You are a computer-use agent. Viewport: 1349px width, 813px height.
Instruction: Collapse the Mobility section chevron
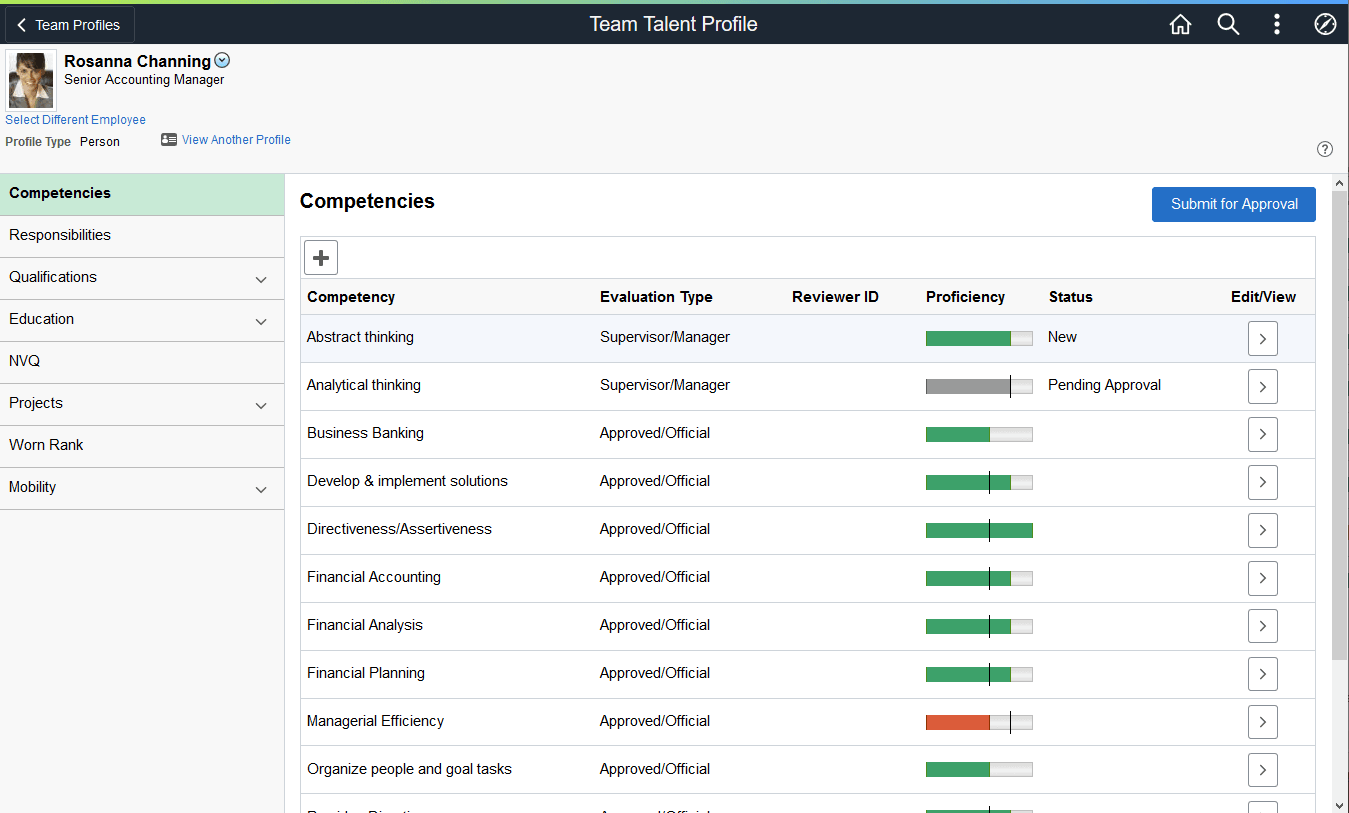click(260, 489)
